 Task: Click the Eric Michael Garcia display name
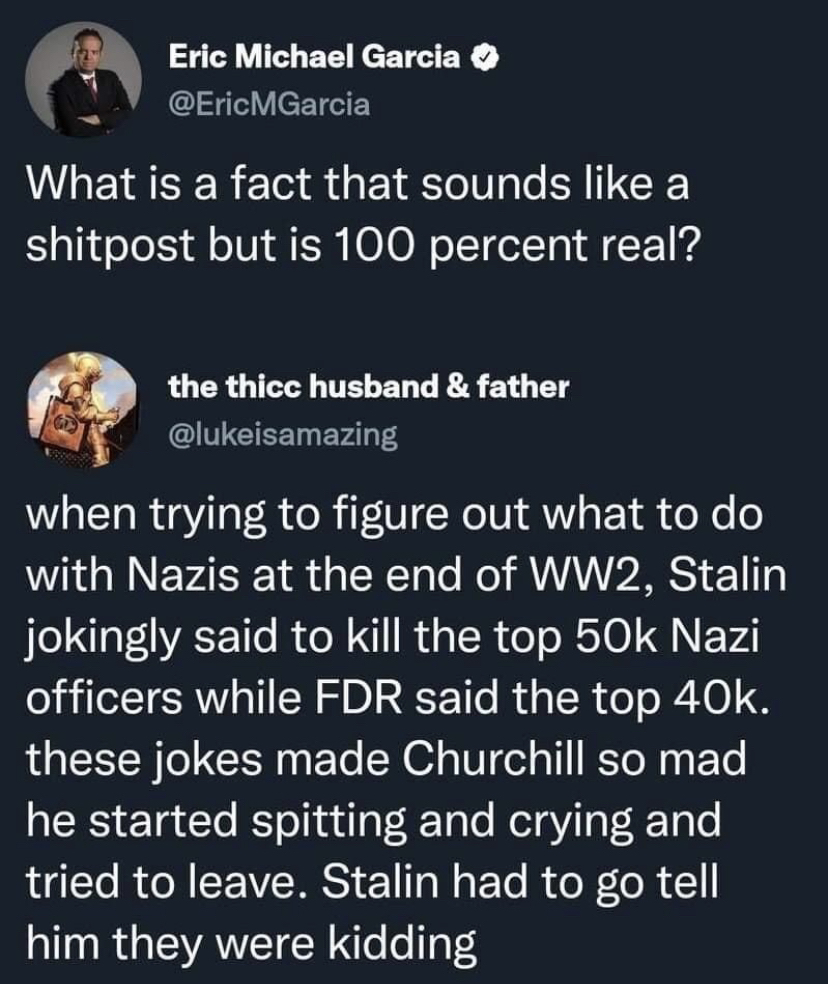[x=314, y=58]
